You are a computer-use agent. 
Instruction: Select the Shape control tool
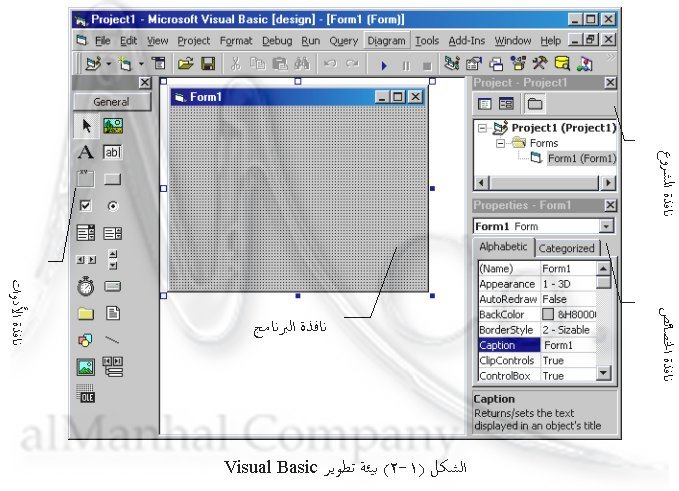tap(85, 340)
